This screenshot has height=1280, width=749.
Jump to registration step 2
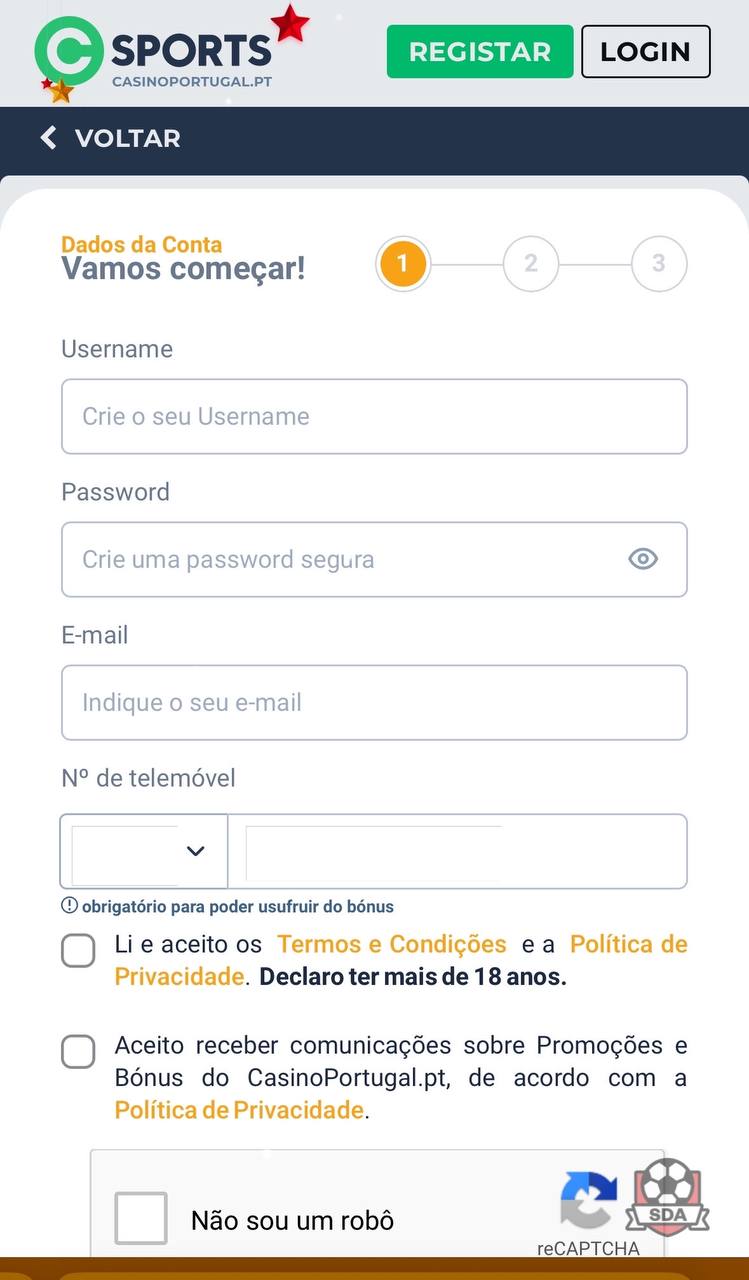(530, 264)
